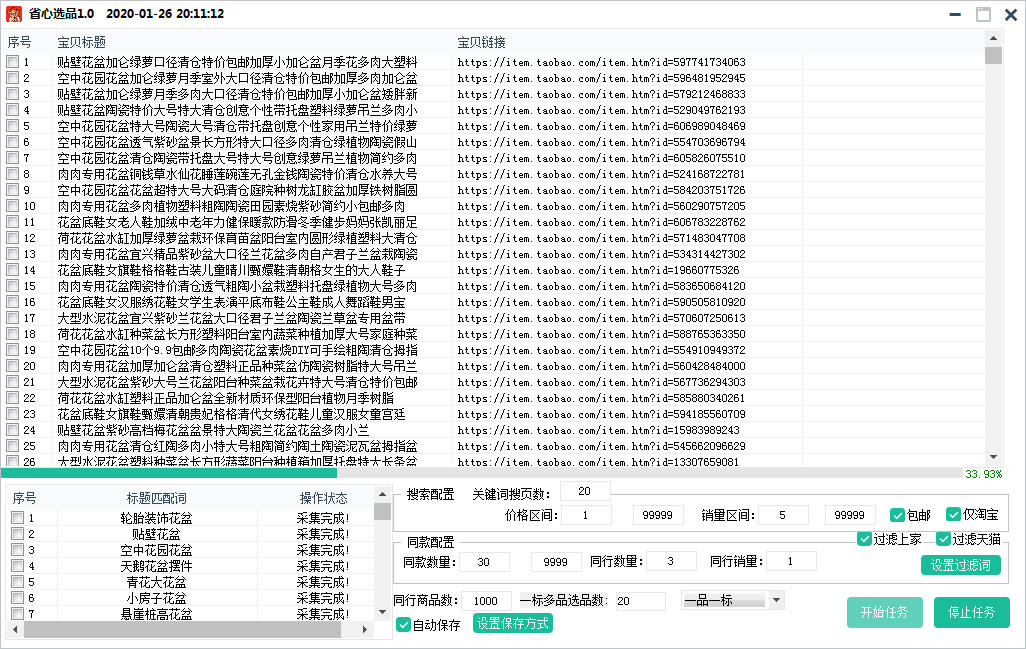Click the 操作状态 column header

(x=324, y=497)
